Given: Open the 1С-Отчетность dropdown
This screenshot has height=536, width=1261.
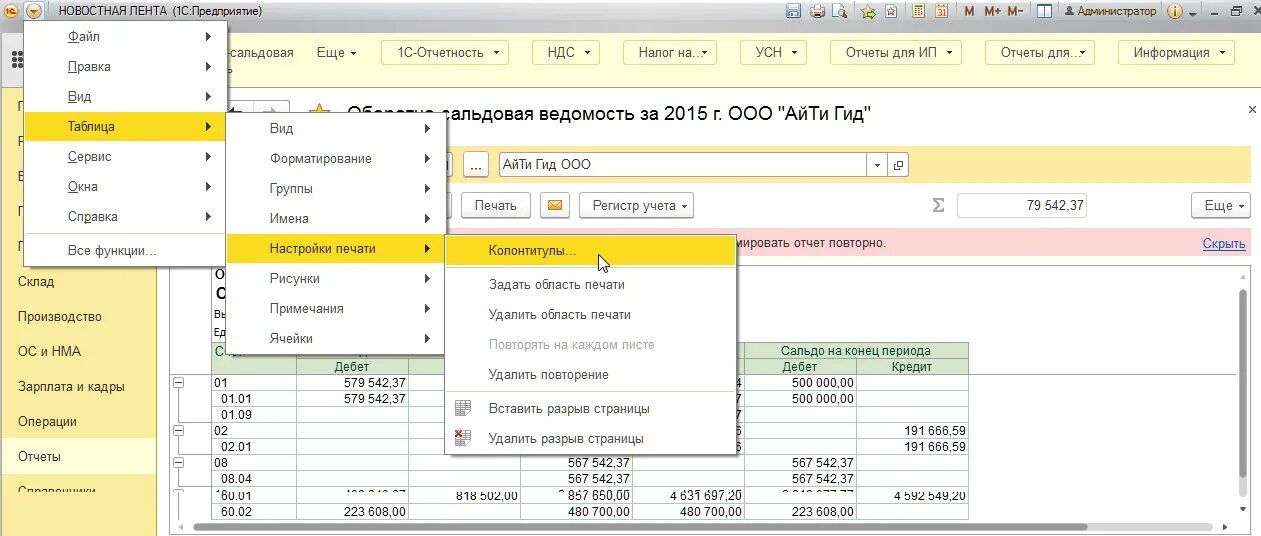Looking at the screenshot, I should [445, 53].
